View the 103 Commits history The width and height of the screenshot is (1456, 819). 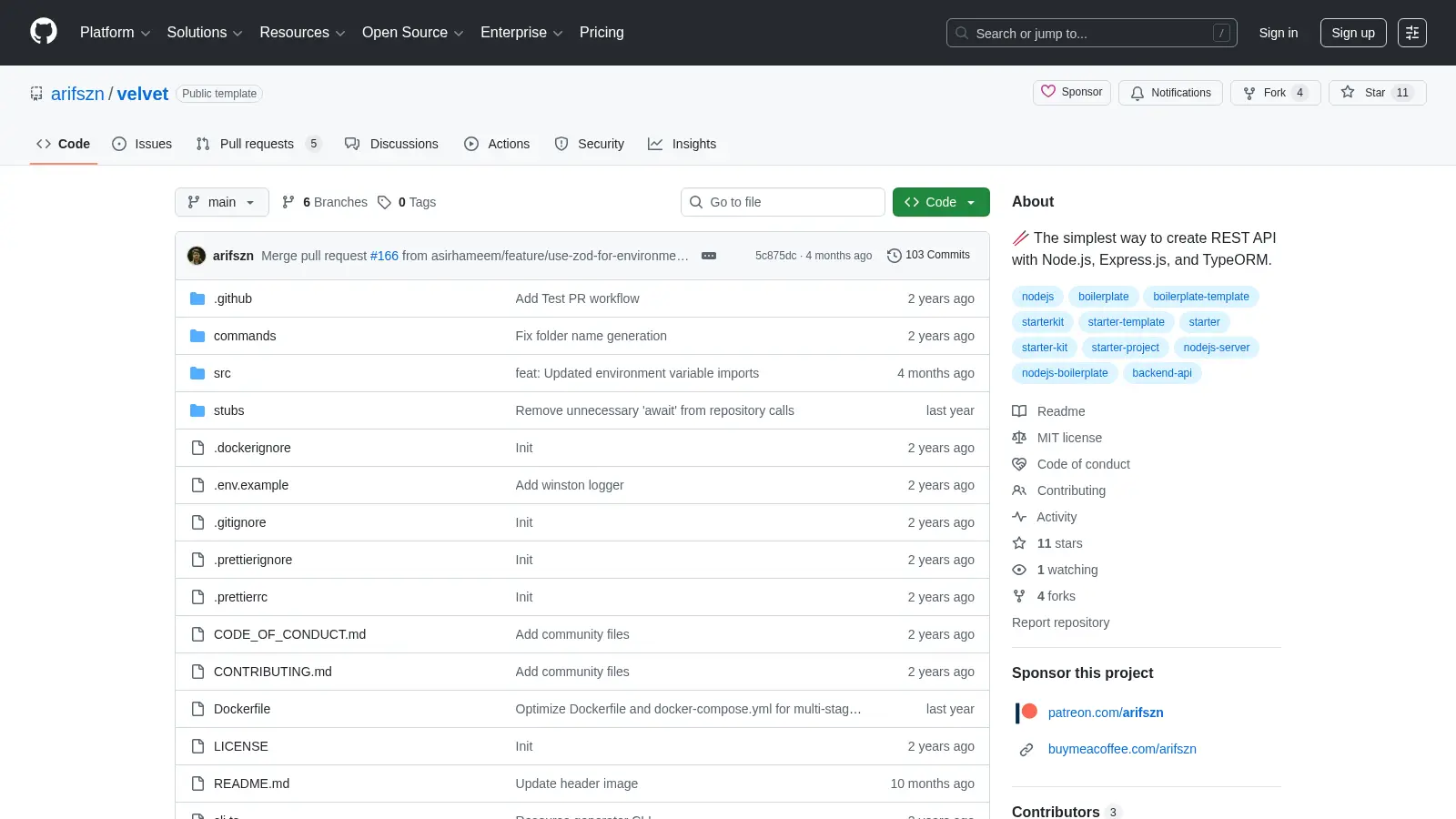(x=928, y=256)
